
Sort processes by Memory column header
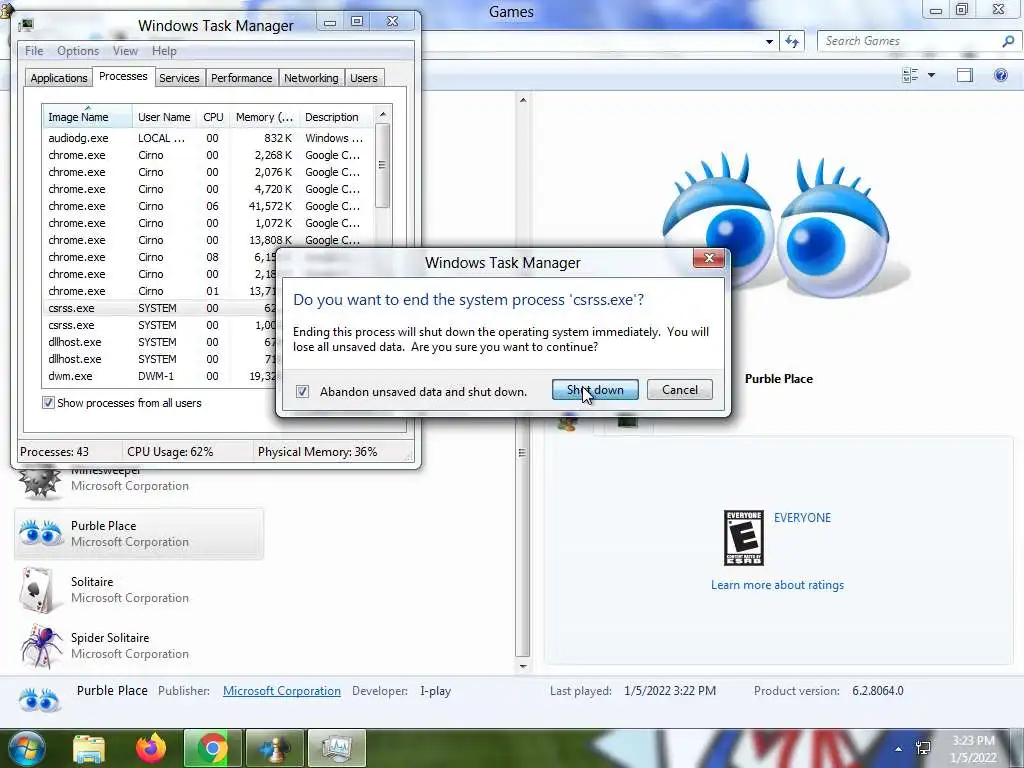point(264,117)
